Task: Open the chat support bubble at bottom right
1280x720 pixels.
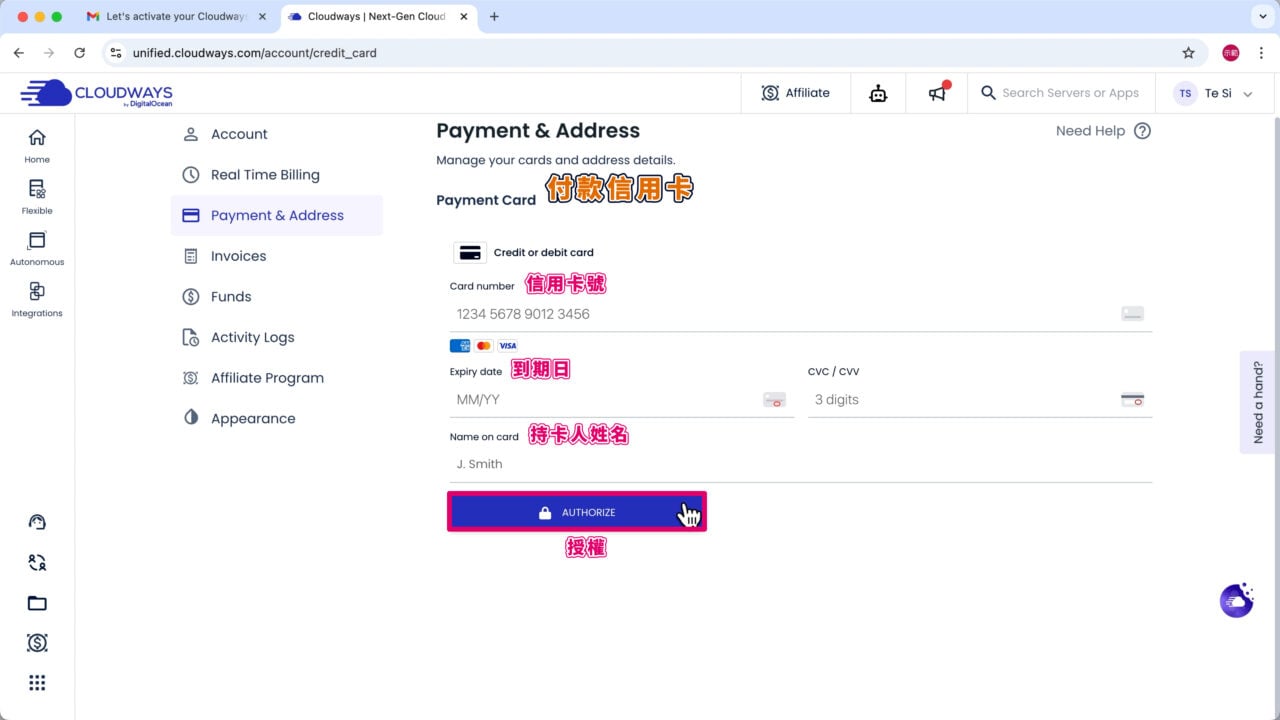Action: pyautogui.click(x=1237, y=600)
